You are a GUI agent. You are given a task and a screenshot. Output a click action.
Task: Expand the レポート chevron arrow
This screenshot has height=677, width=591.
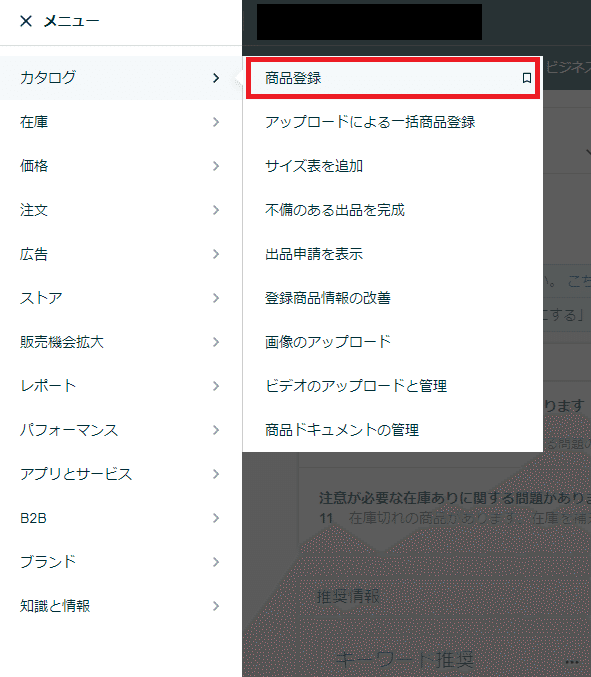[216, 386]
